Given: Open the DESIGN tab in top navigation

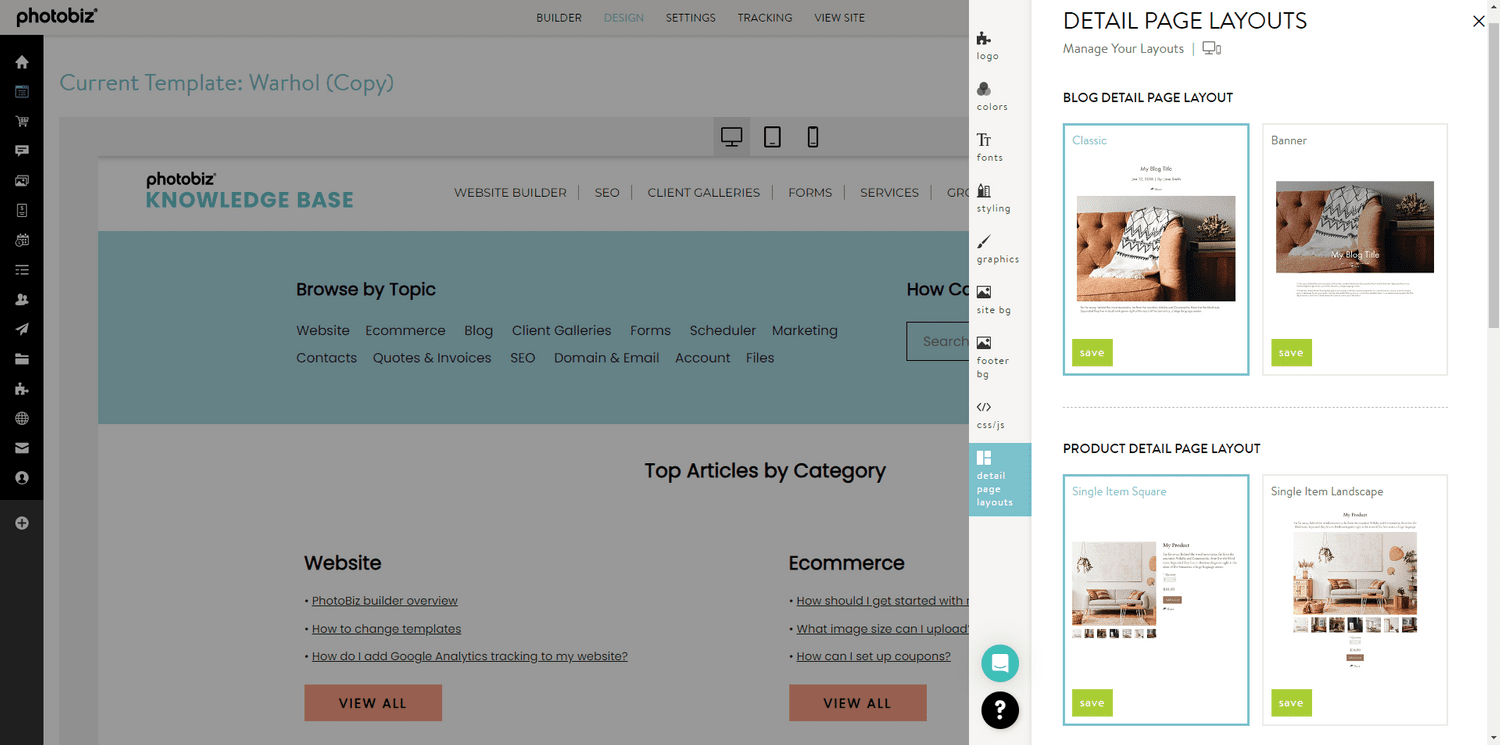Looking at the screenshot, I should click(623, 17).
